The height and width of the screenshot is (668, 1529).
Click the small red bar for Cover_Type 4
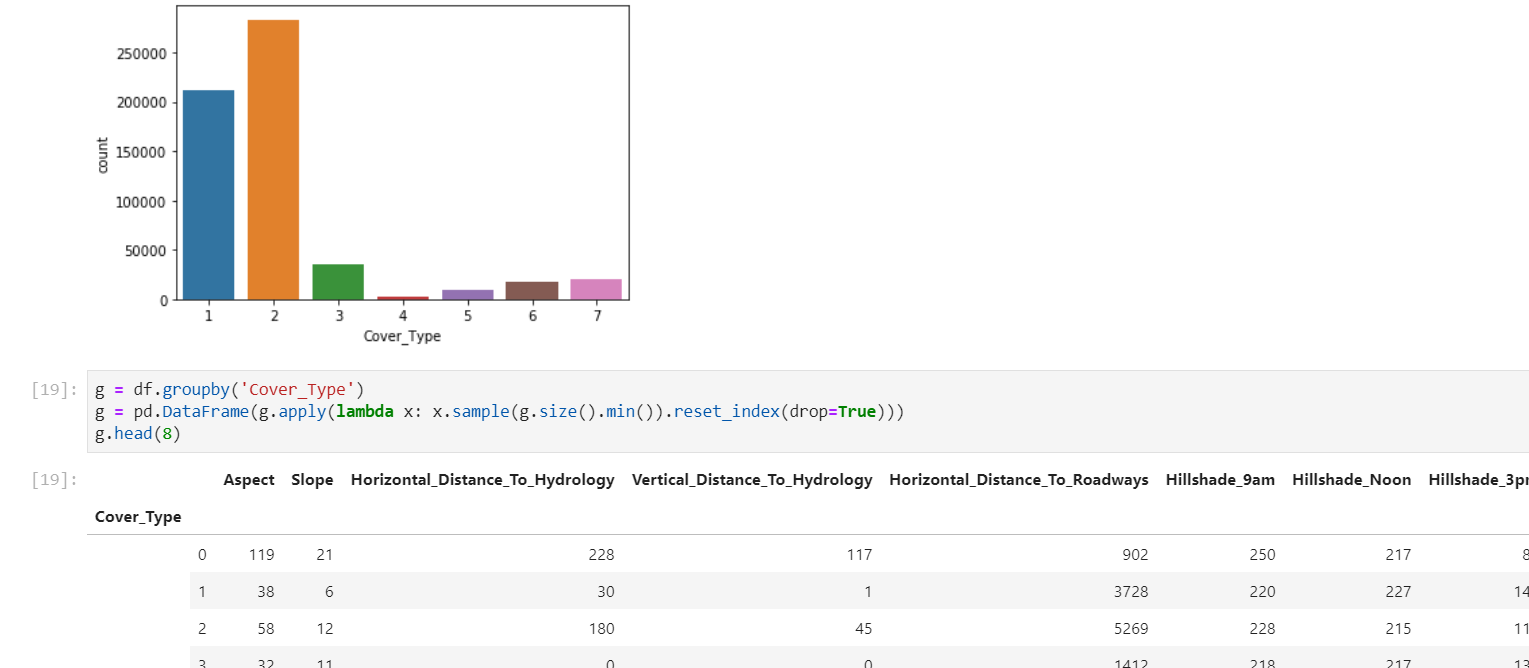pyautogui.click(x=402, y=296)
